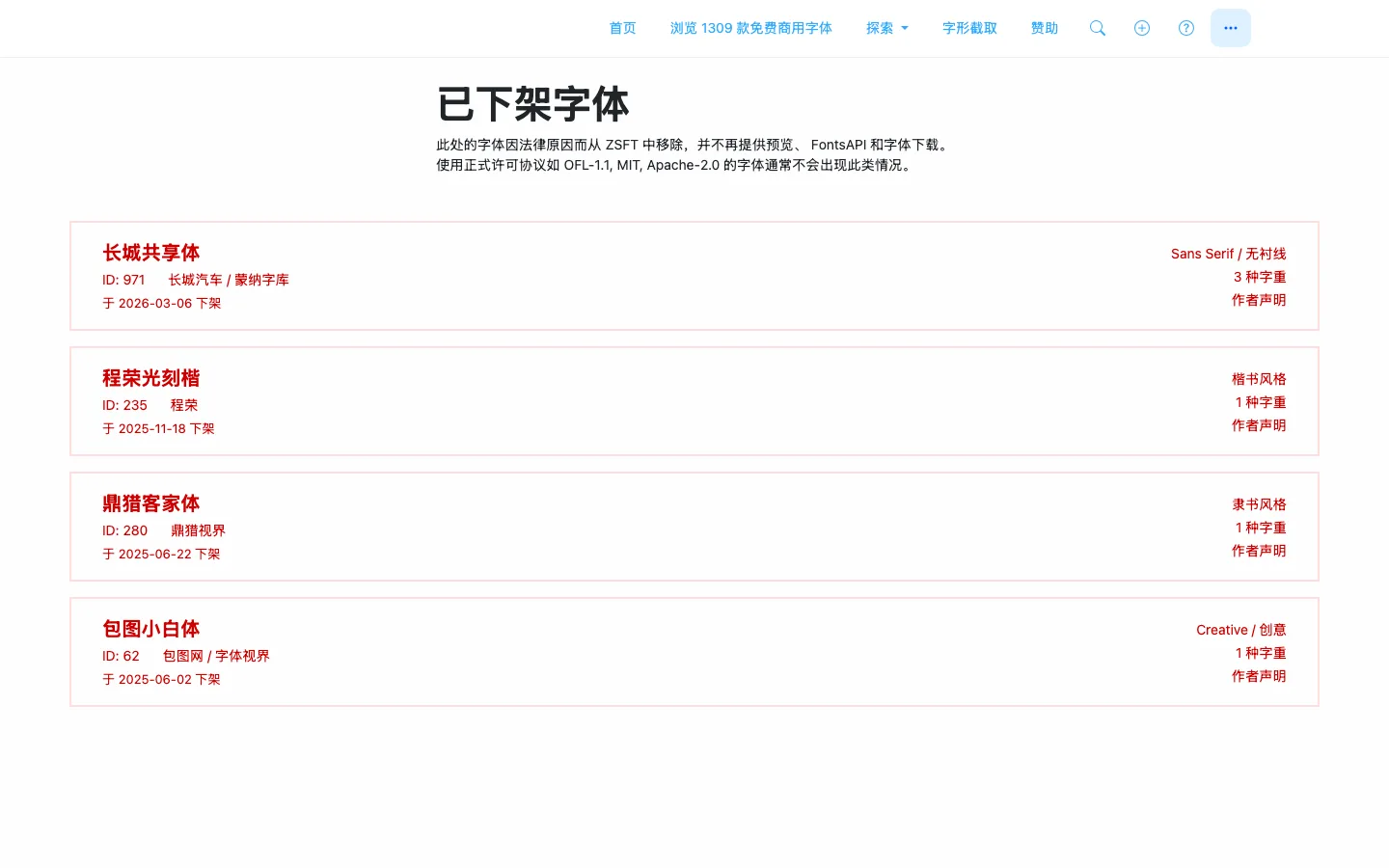Image resolution: width=1389 pixels, height=868 pixels.
Task: Click the ID: 971 text
Action: [x=123, y=280]
